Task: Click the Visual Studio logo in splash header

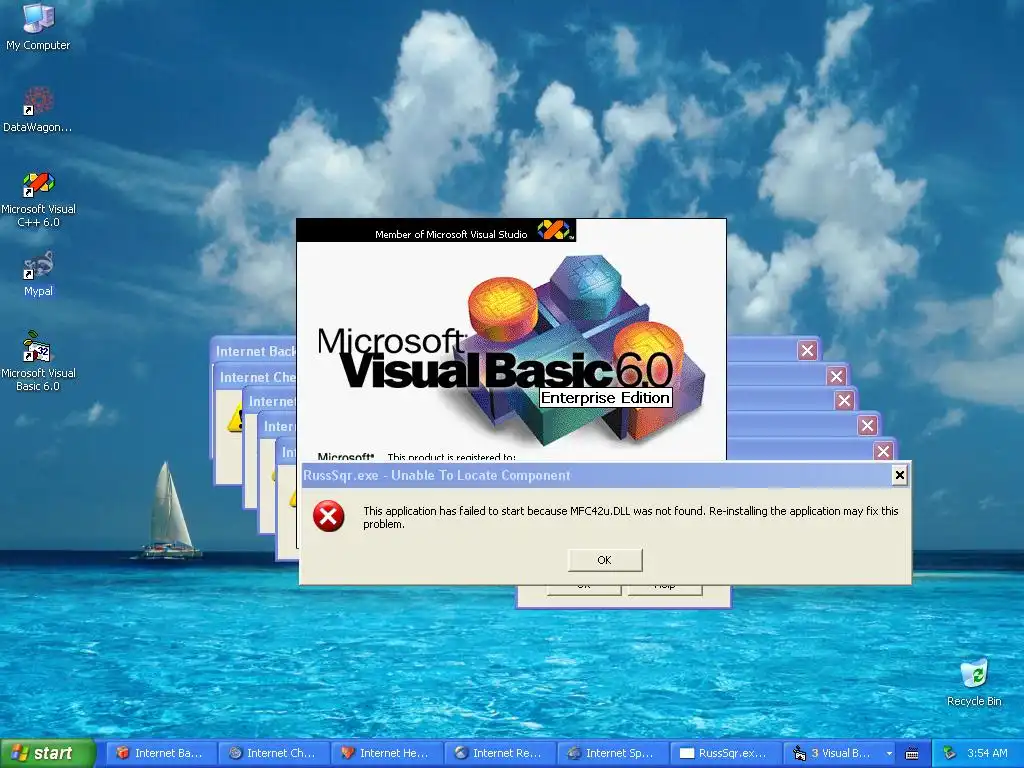Action: [554, 229]
